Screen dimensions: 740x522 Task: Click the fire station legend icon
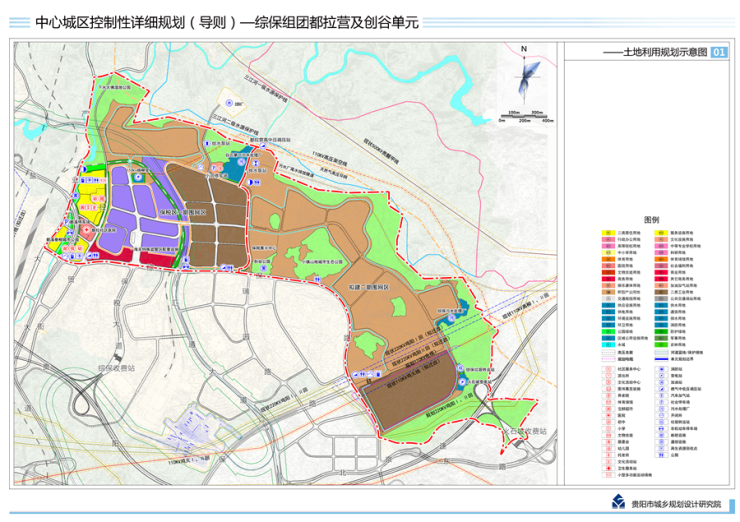661,369
